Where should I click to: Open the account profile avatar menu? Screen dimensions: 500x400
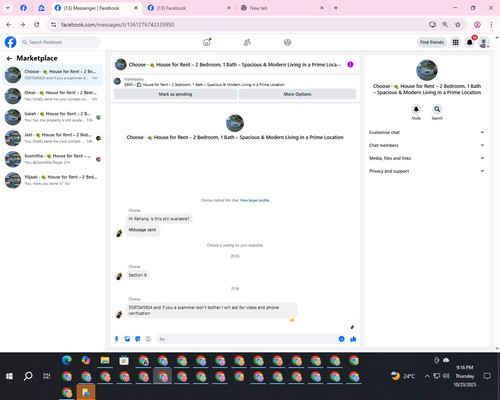tap(484, 42)
